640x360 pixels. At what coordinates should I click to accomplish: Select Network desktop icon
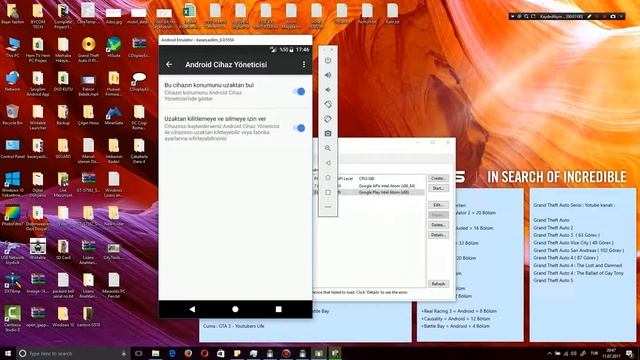(x=12, y=81)
